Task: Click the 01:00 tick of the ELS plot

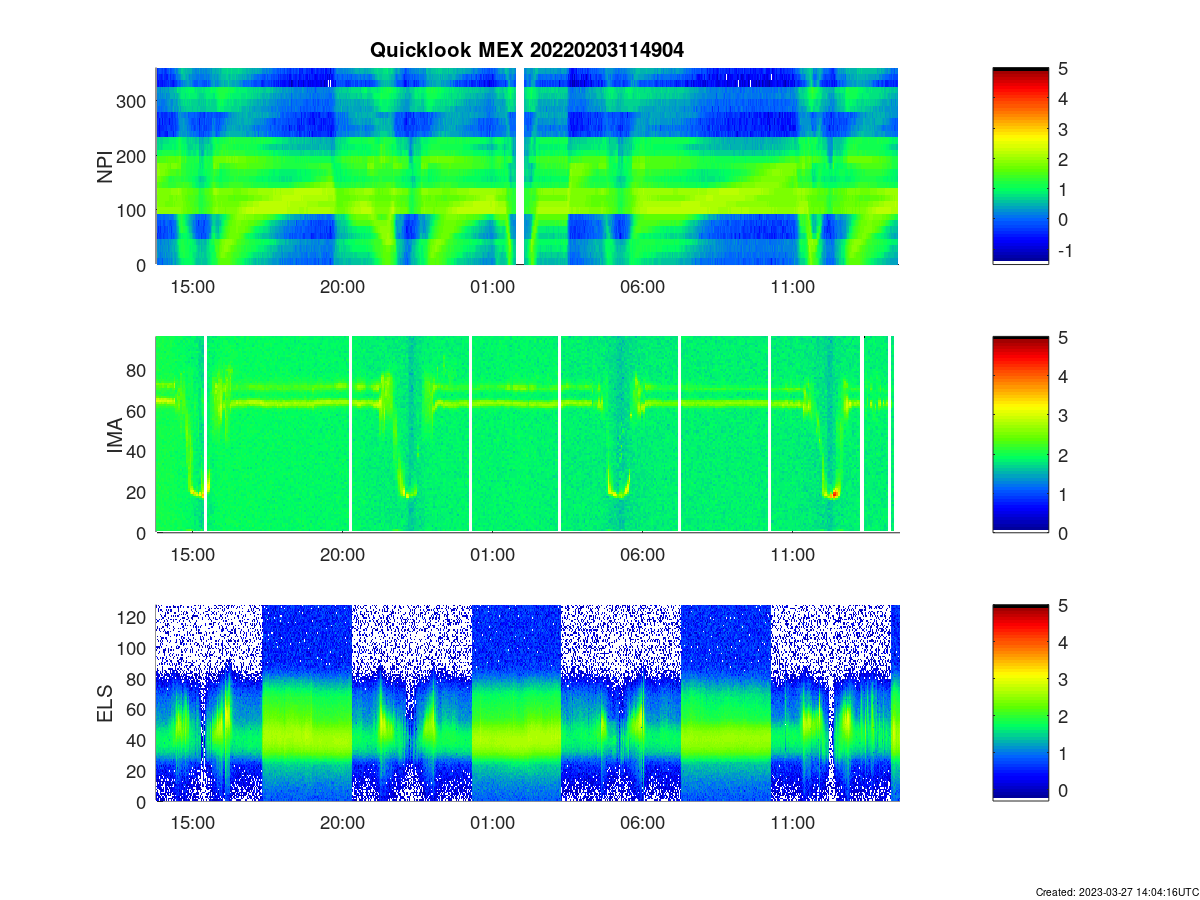Action: (492, 823)
